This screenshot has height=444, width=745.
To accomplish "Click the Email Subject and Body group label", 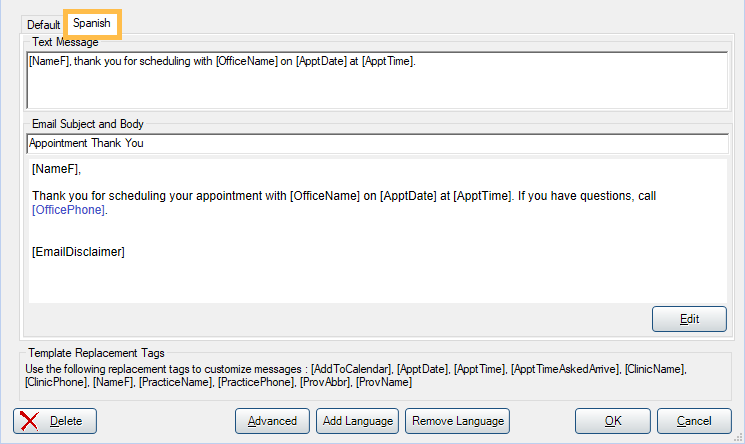I will (88, 124).
